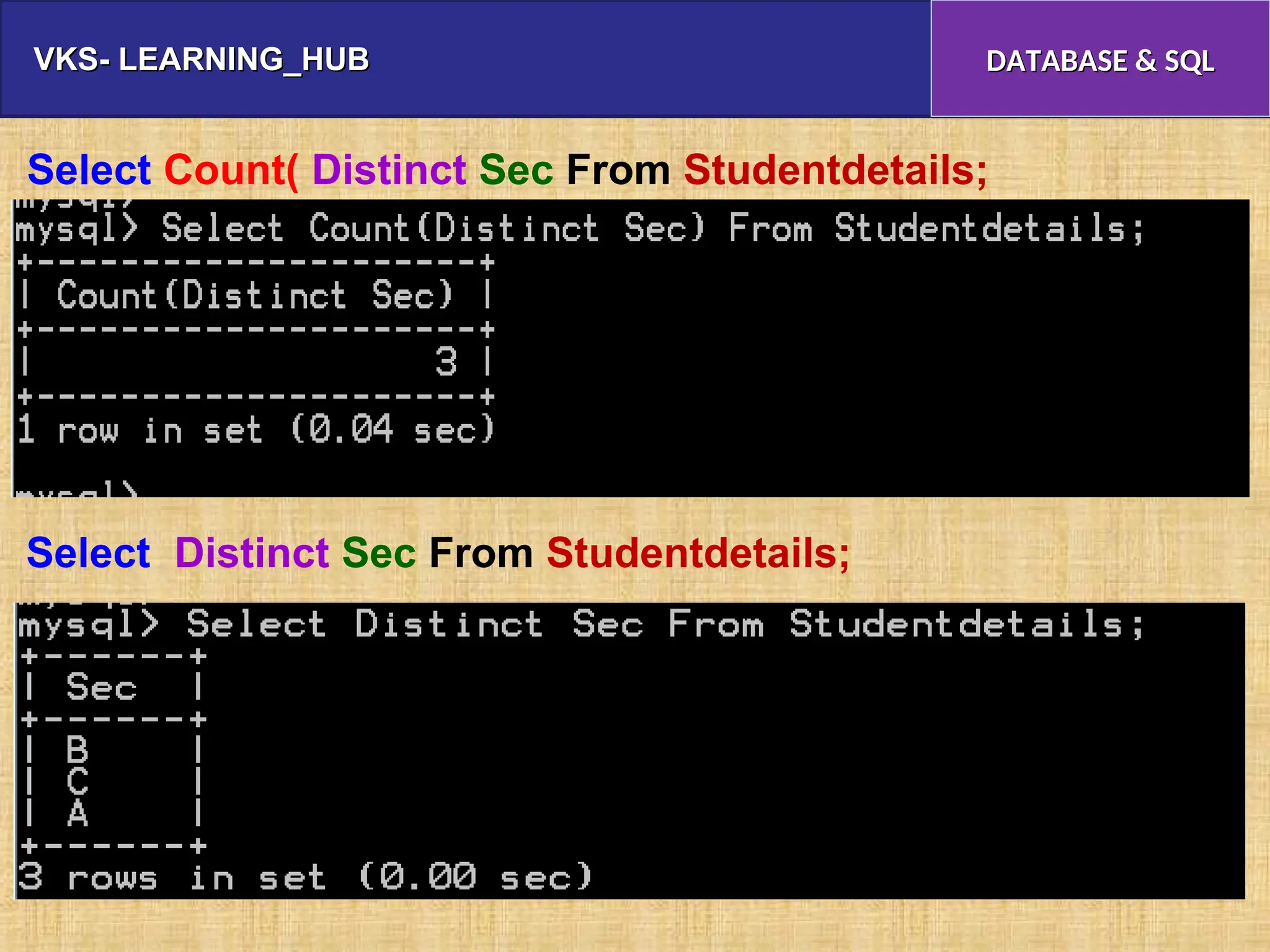Click the Count(Distinct Sec) column header
Viewport: 1270px width, 952px height.
click(254, 294)
